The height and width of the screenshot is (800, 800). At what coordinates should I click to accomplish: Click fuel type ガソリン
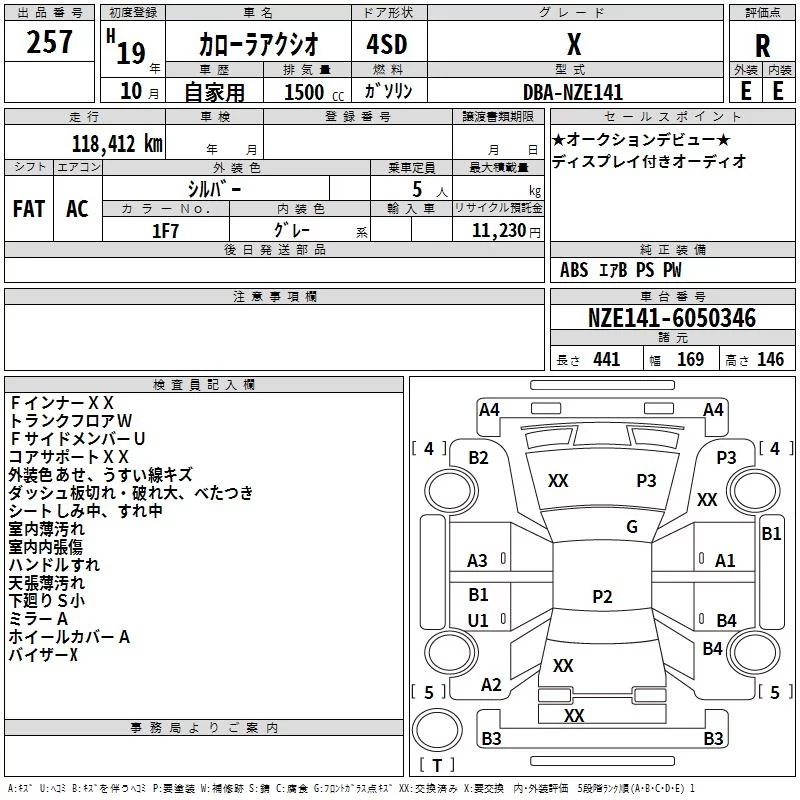click(388, 91)
